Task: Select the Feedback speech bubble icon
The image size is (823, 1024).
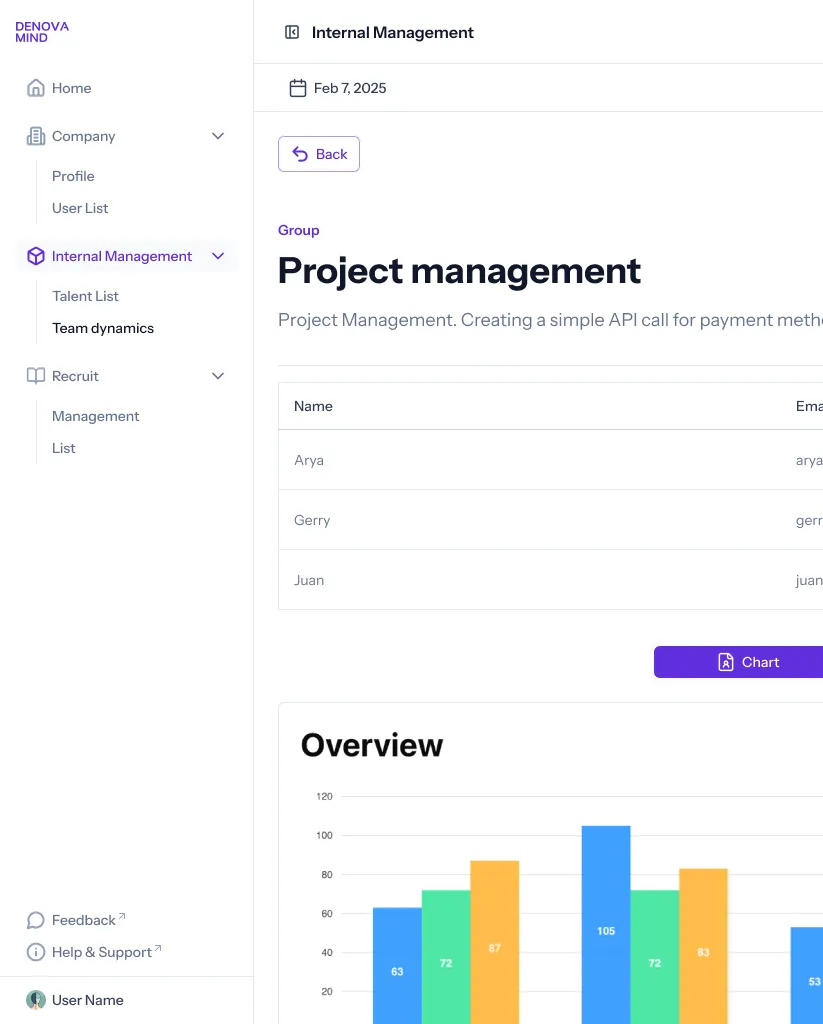Action: 35,920
